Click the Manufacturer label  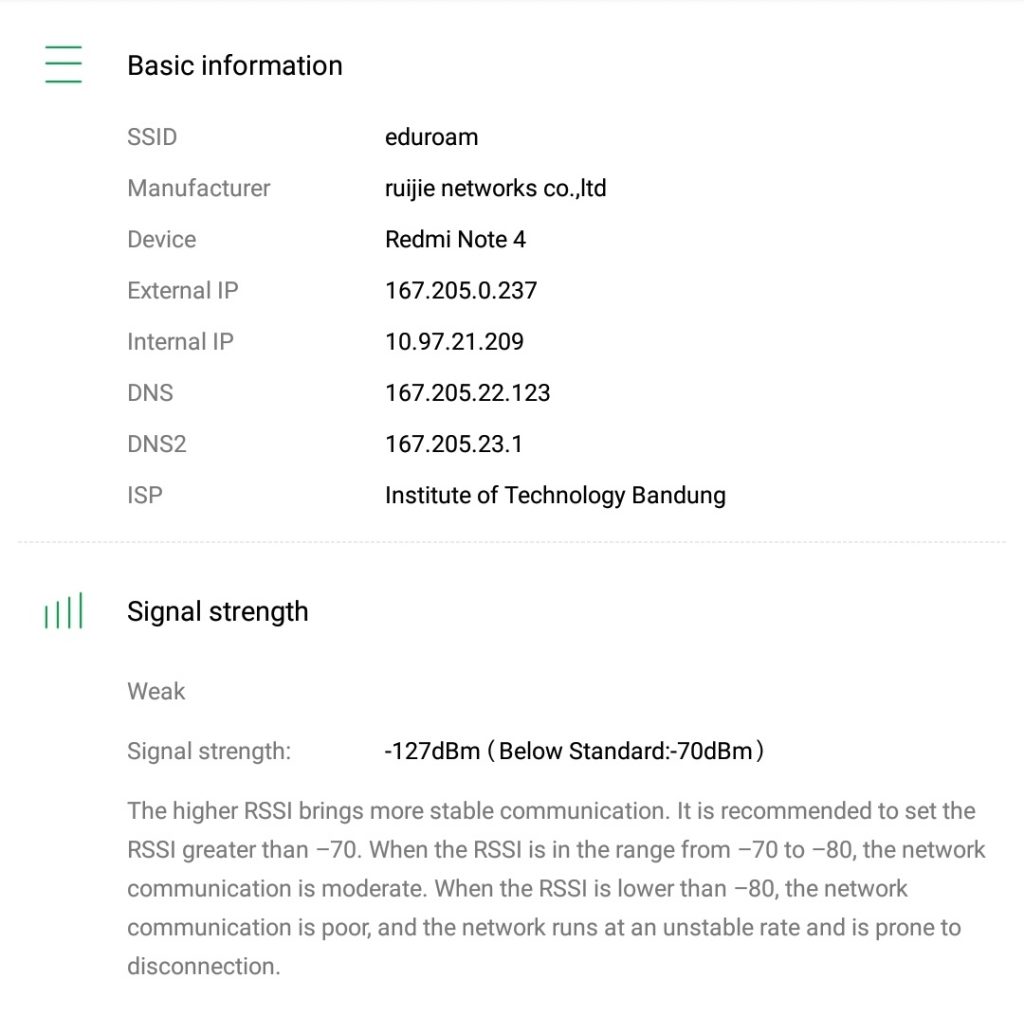198,188
